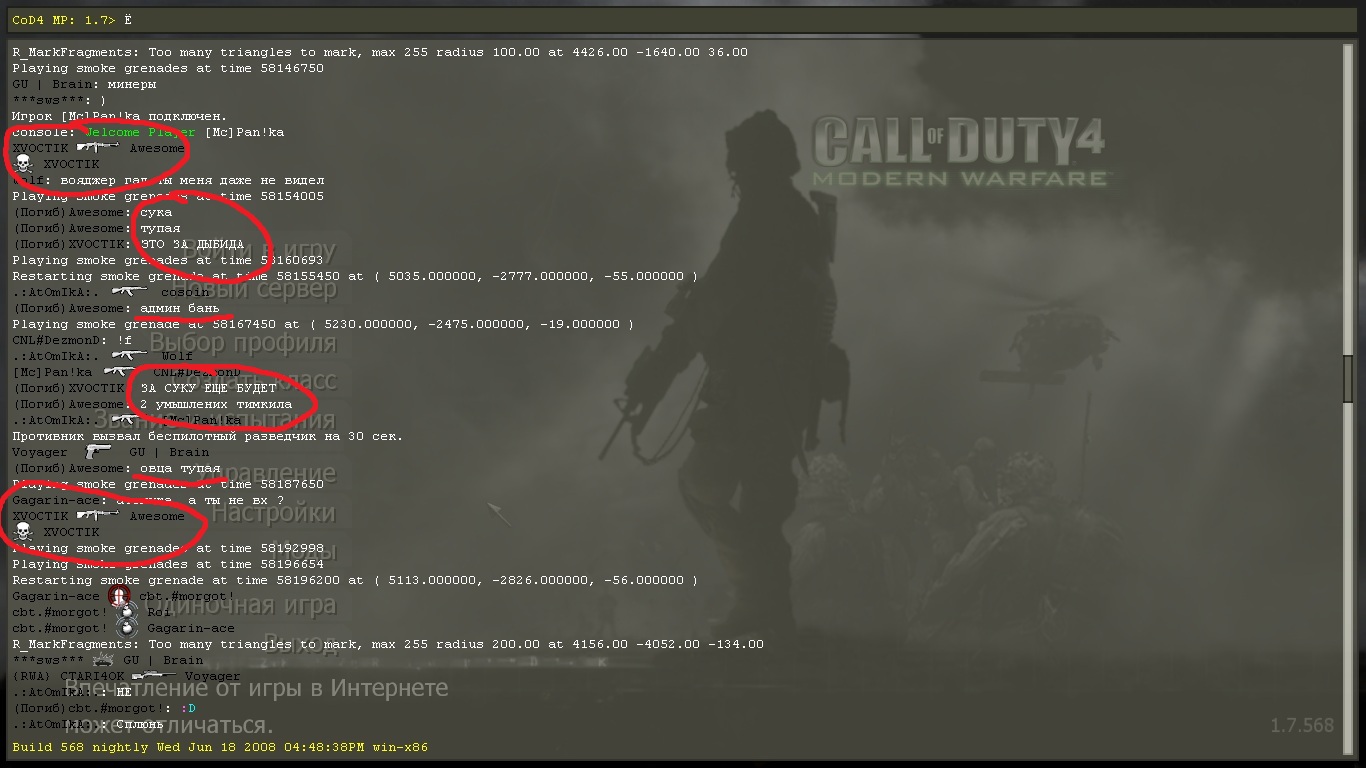1366x768 pixels.
Task: Open the Настройки menu item
Action: (273, 513)
